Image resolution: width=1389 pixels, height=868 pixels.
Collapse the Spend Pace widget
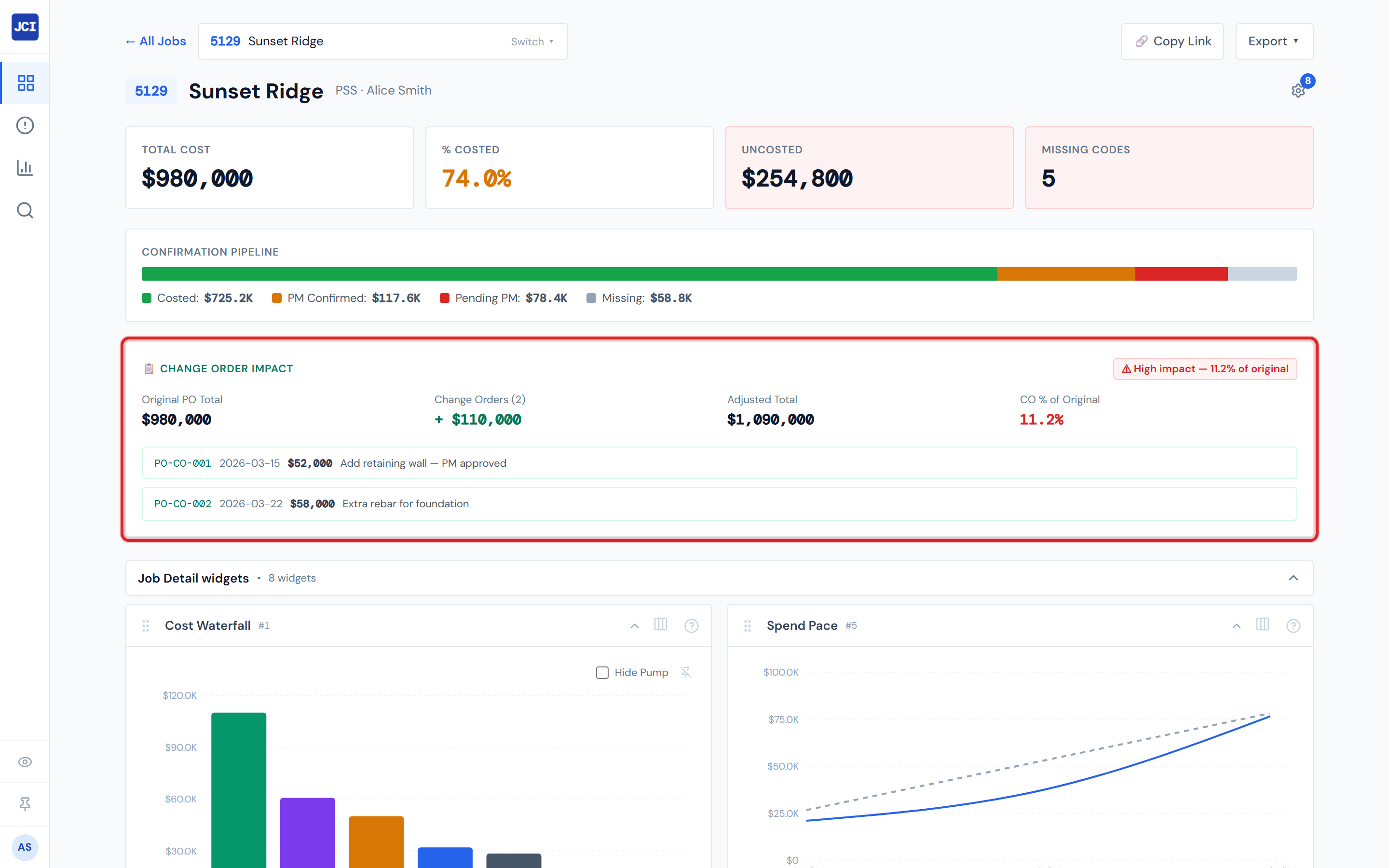[1235, 625]
